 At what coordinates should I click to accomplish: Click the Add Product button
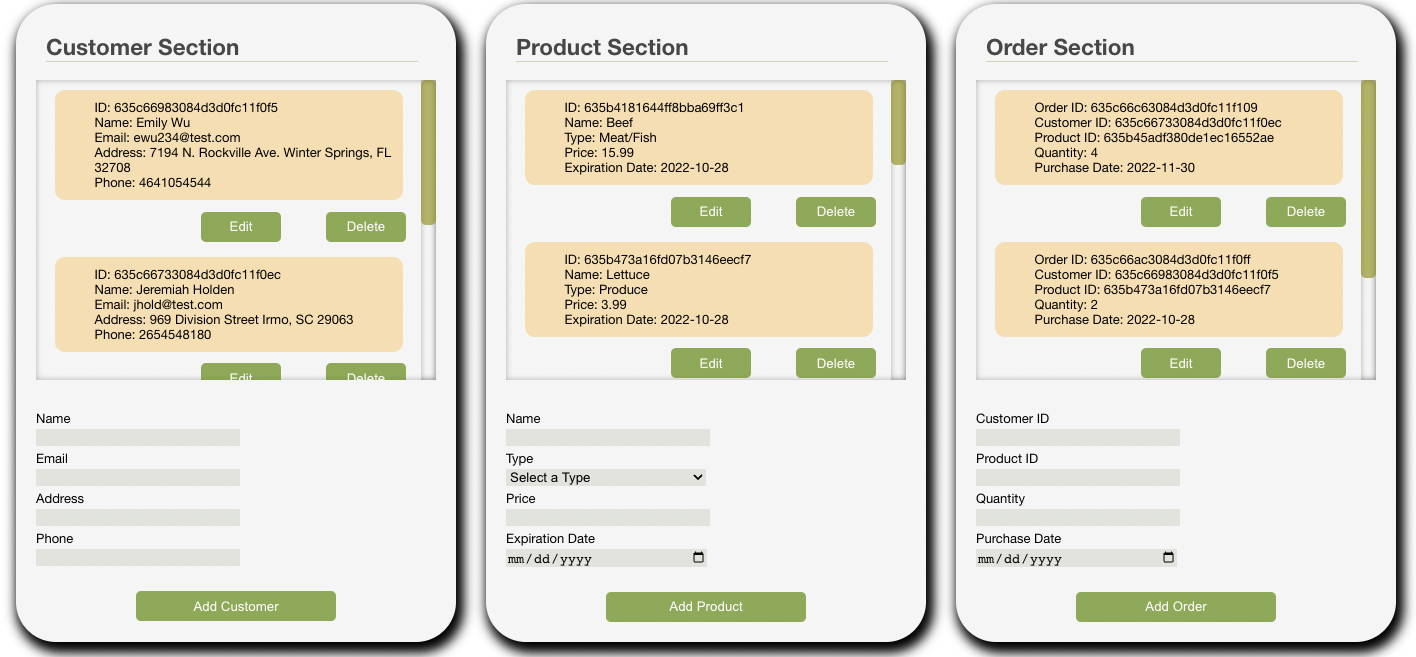click(x=706, y=607)
